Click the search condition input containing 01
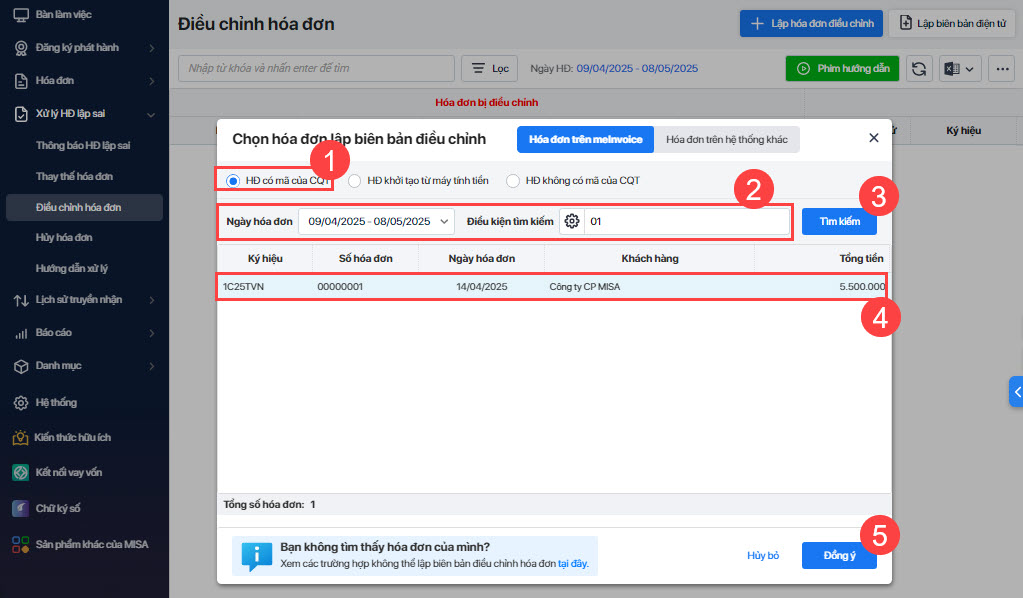This screenshot has width=1023, height=598. 686,221
